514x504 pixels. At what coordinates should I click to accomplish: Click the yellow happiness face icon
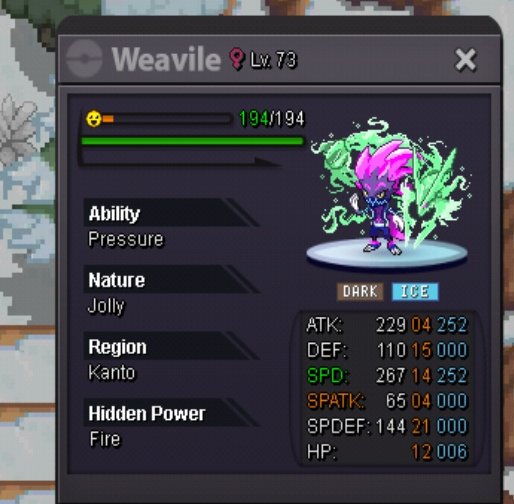pyautogui.click(x=94, y=119)
